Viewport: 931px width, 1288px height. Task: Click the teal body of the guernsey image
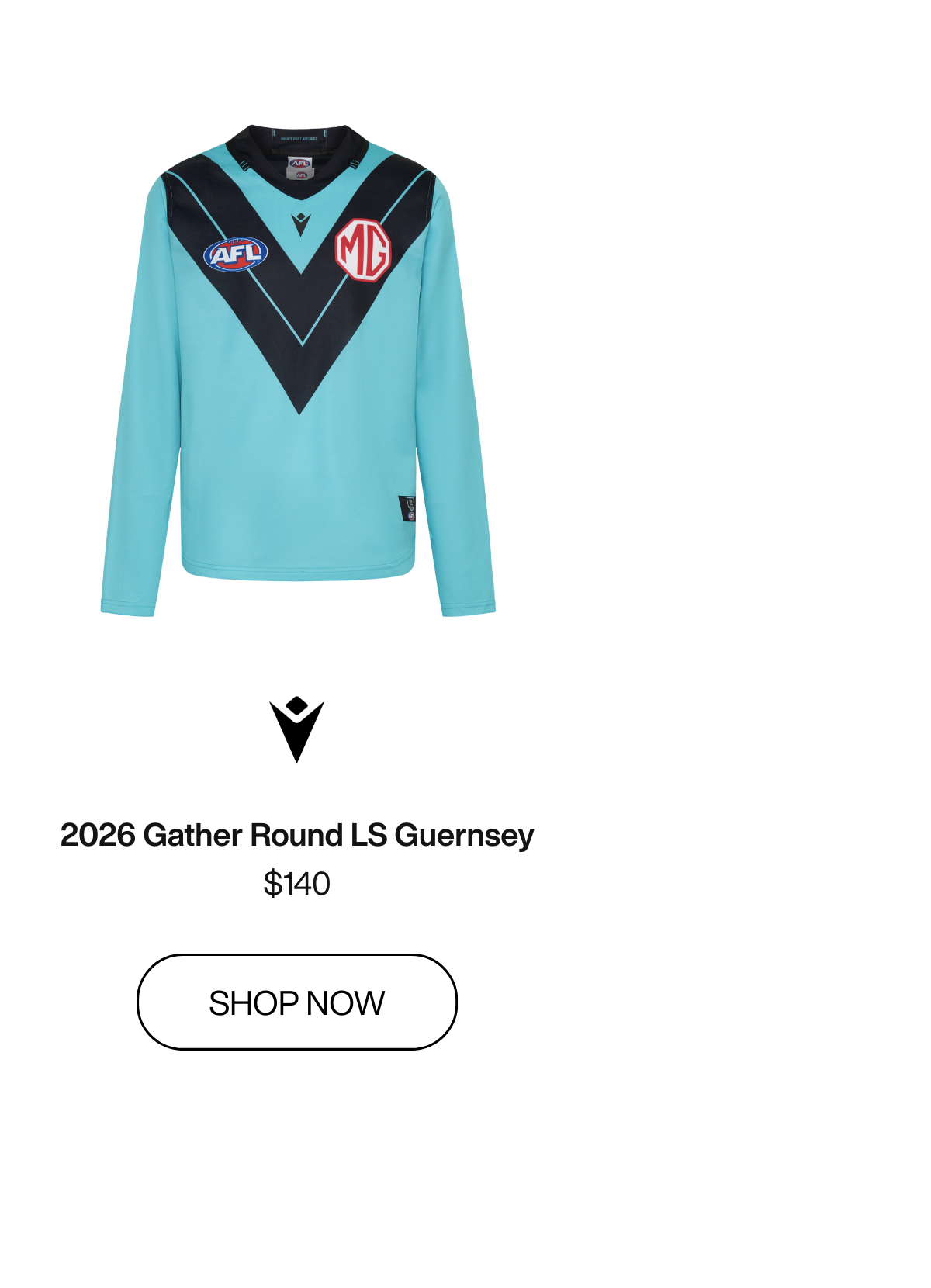point(299,481)
